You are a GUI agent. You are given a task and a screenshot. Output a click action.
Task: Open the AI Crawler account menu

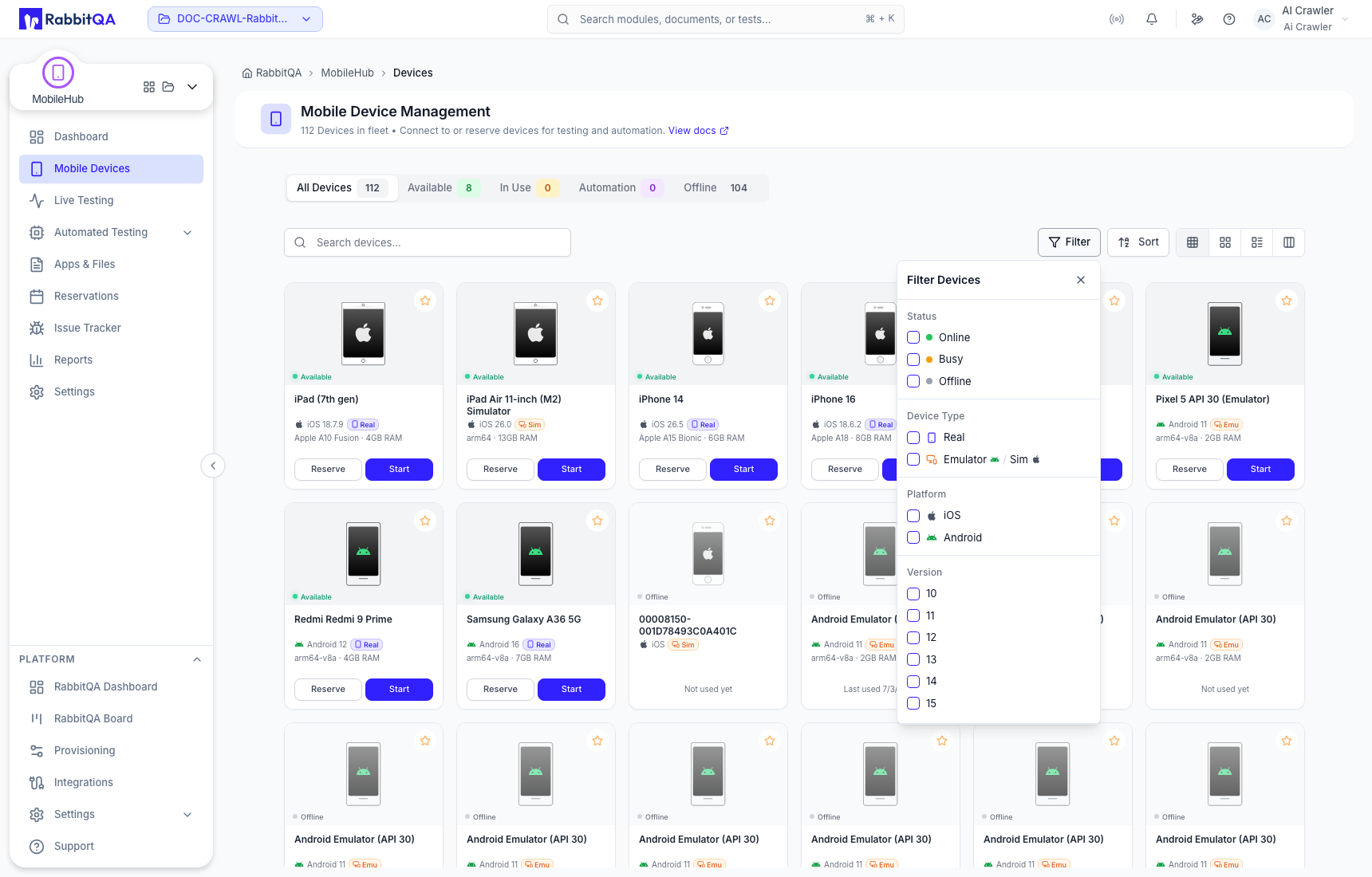coord(1302,19)
